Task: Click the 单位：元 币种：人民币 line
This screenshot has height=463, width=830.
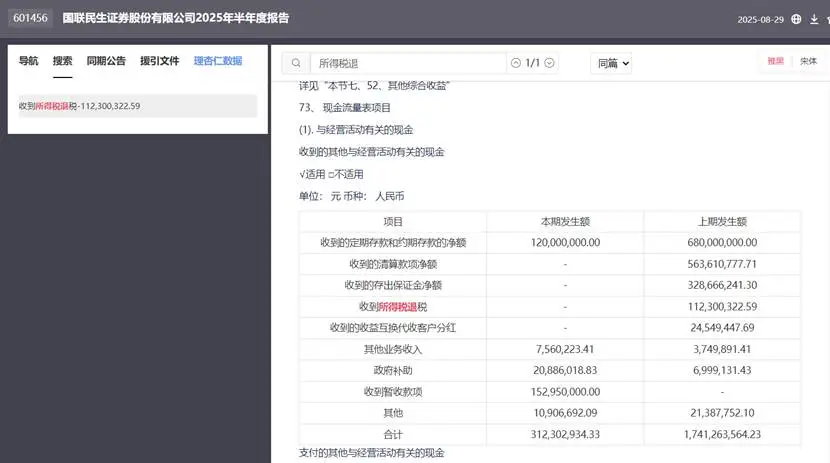Action: click(x=351, y=196)
